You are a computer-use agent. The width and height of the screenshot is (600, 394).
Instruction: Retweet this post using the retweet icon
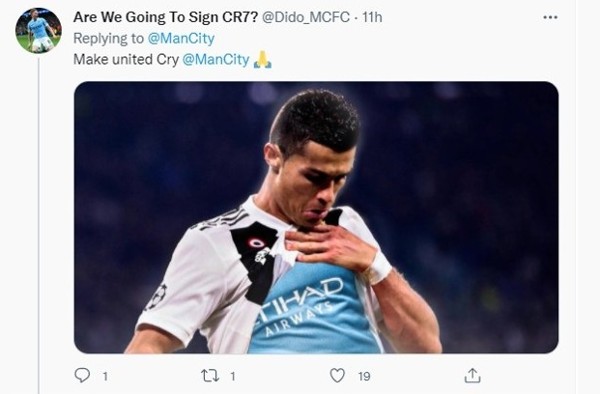click(x=210, y=376)
